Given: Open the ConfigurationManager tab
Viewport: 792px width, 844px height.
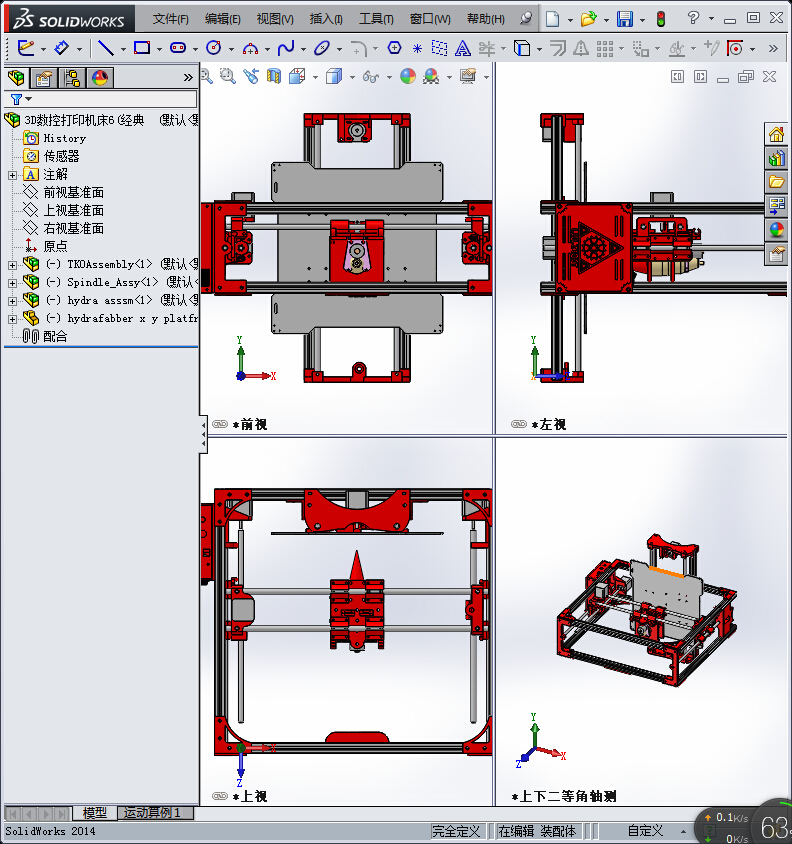Looking at the screenshot, I should pyautogui.click(x=72, y=79).
